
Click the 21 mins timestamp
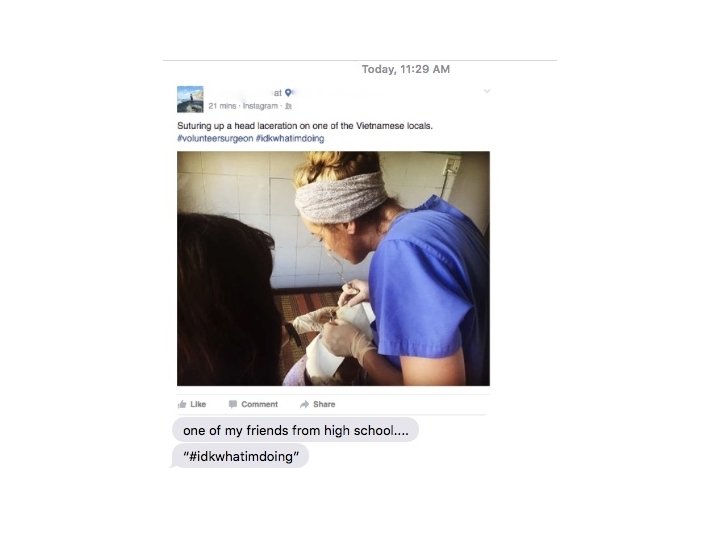tap(222, 106)
